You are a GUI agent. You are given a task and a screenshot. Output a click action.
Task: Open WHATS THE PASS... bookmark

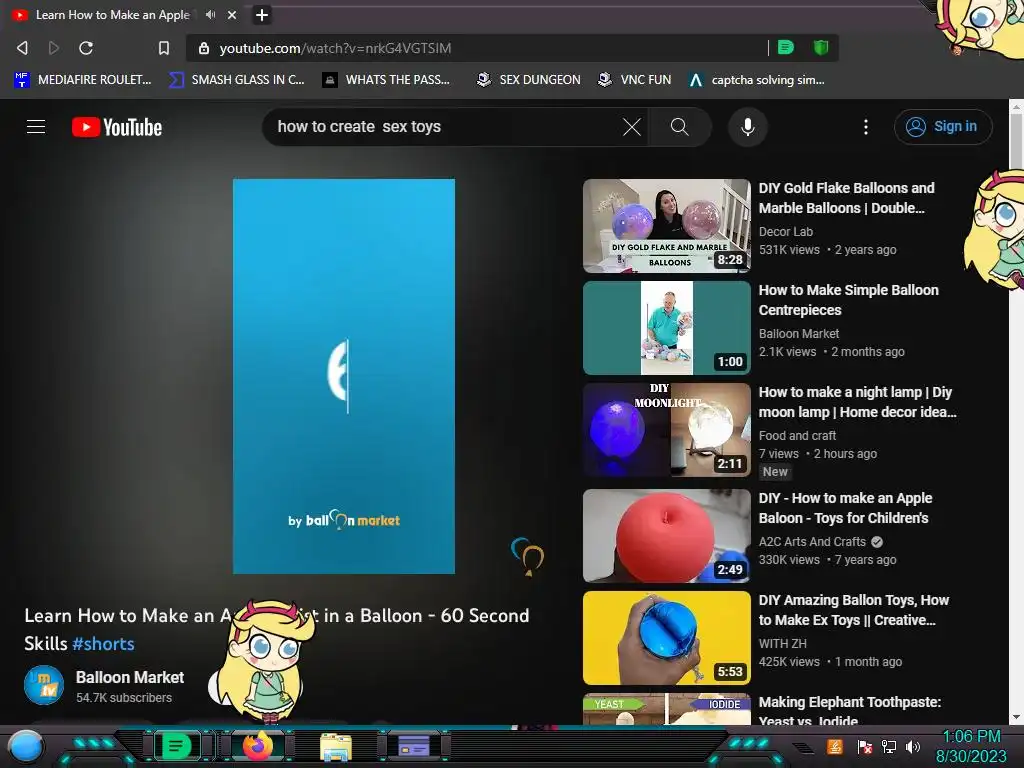pos(387,80)
